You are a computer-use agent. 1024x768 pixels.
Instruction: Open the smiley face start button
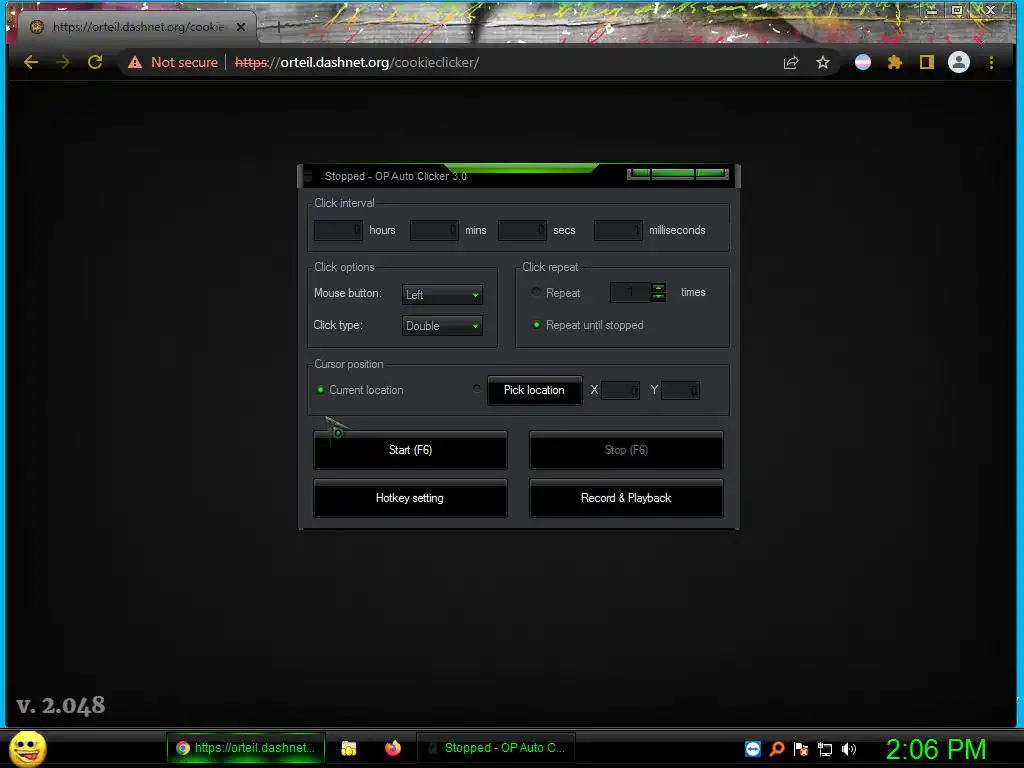[27, 748]
